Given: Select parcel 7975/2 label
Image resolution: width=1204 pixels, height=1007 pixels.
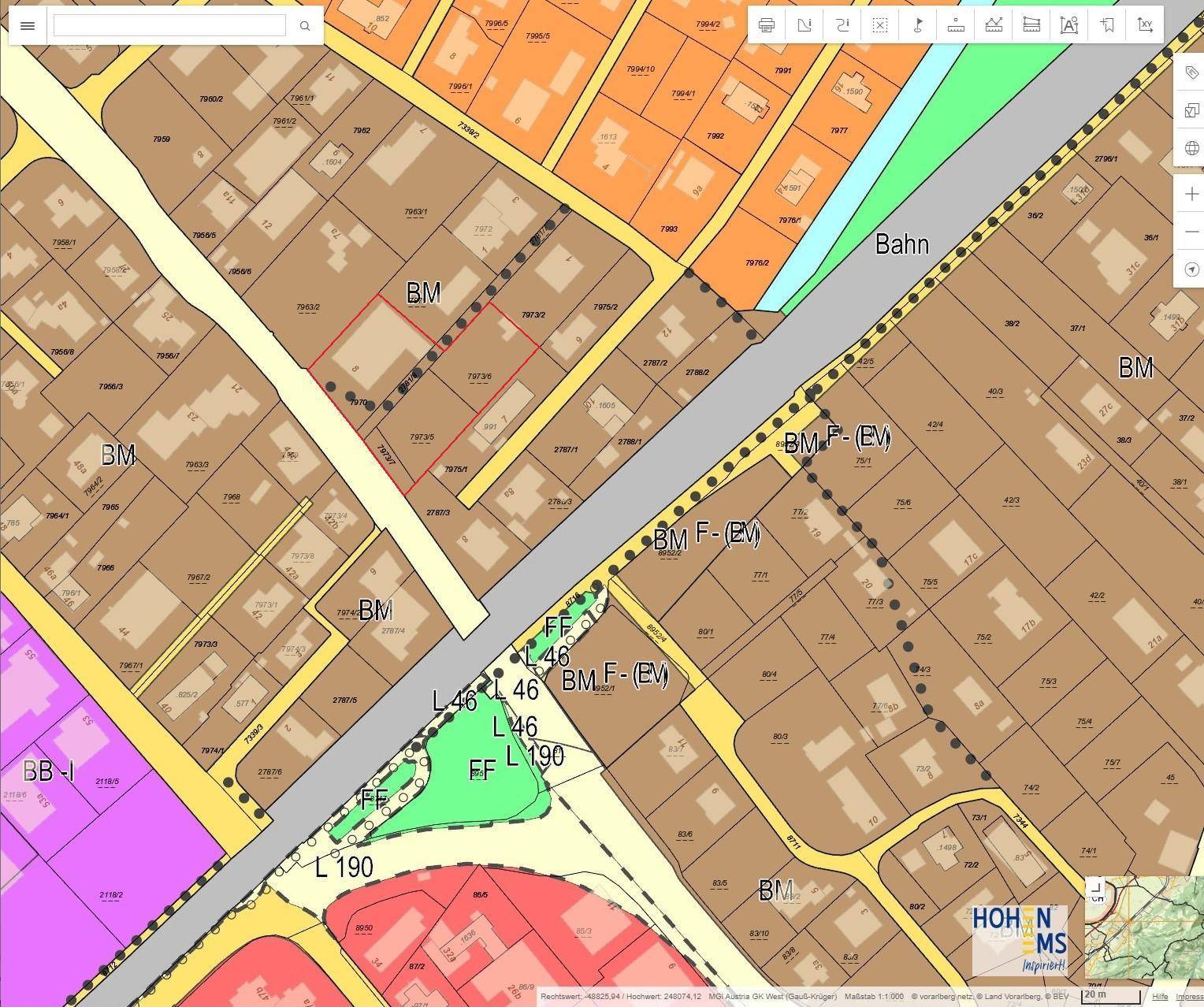Looking at the screenshot, I should pyautogui.click(x=605, y=307).
